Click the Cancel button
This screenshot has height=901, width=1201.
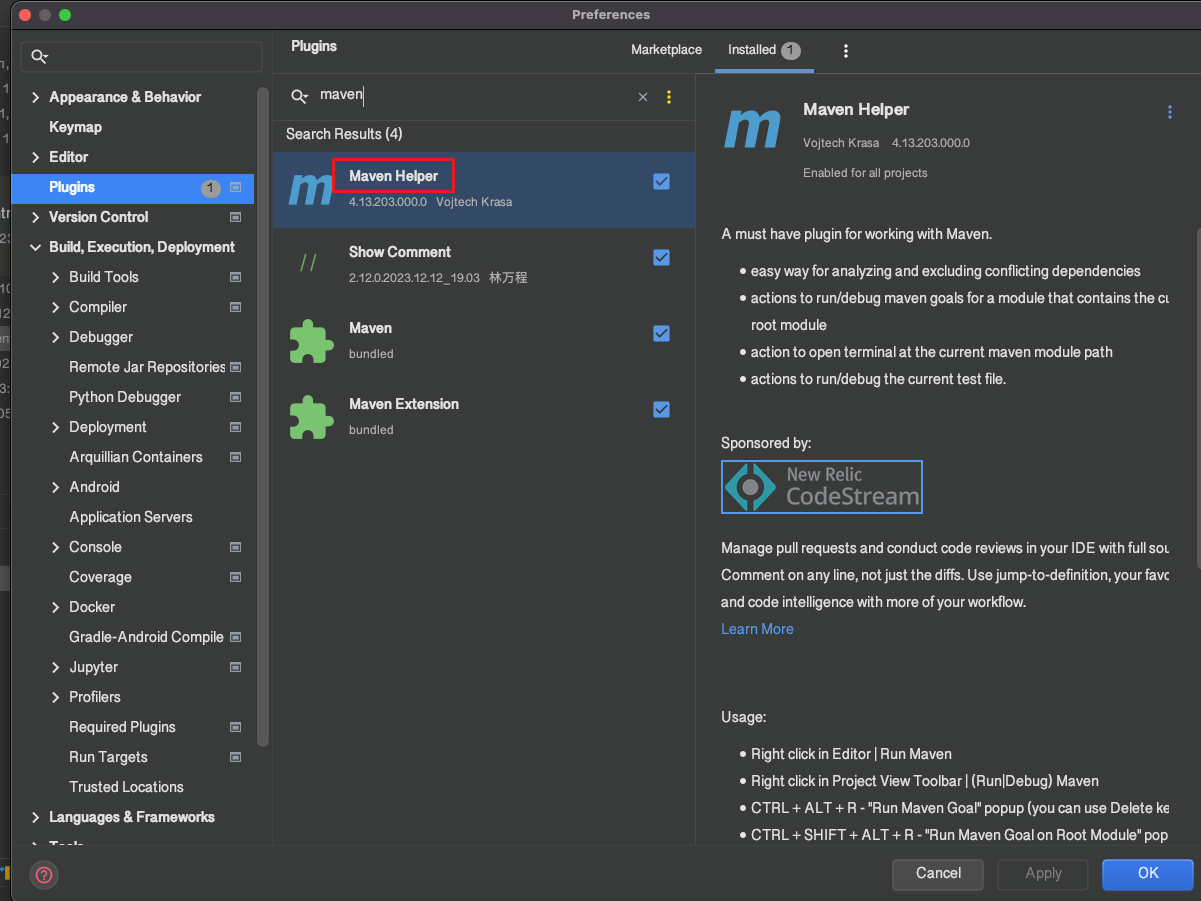coord(938,873)
